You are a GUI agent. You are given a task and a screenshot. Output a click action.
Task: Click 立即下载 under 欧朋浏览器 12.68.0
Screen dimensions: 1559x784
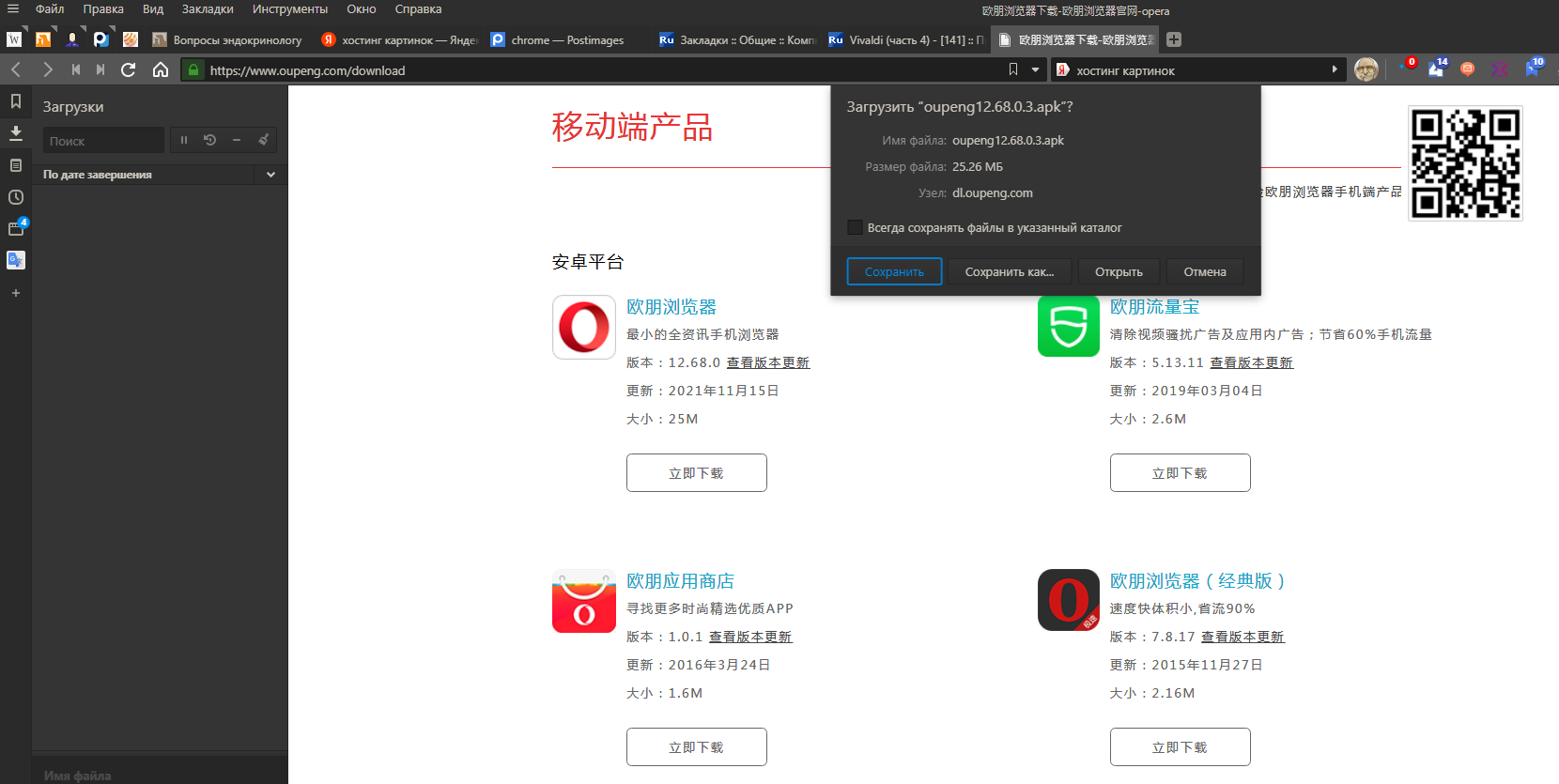(x=697, y=473)
